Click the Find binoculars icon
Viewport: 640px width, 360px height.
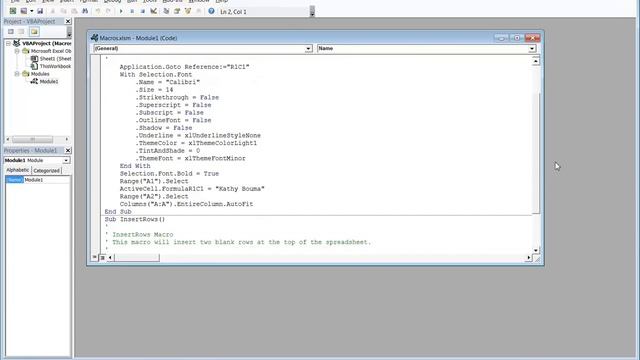pos(85,11)
